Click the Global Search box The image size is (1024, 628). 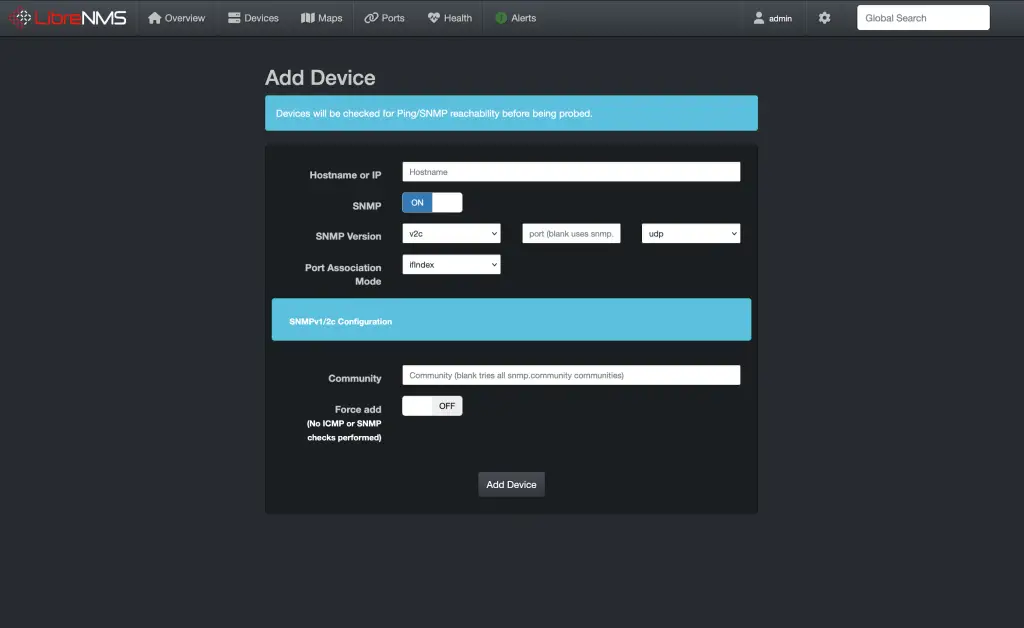[x=922, y=17]
